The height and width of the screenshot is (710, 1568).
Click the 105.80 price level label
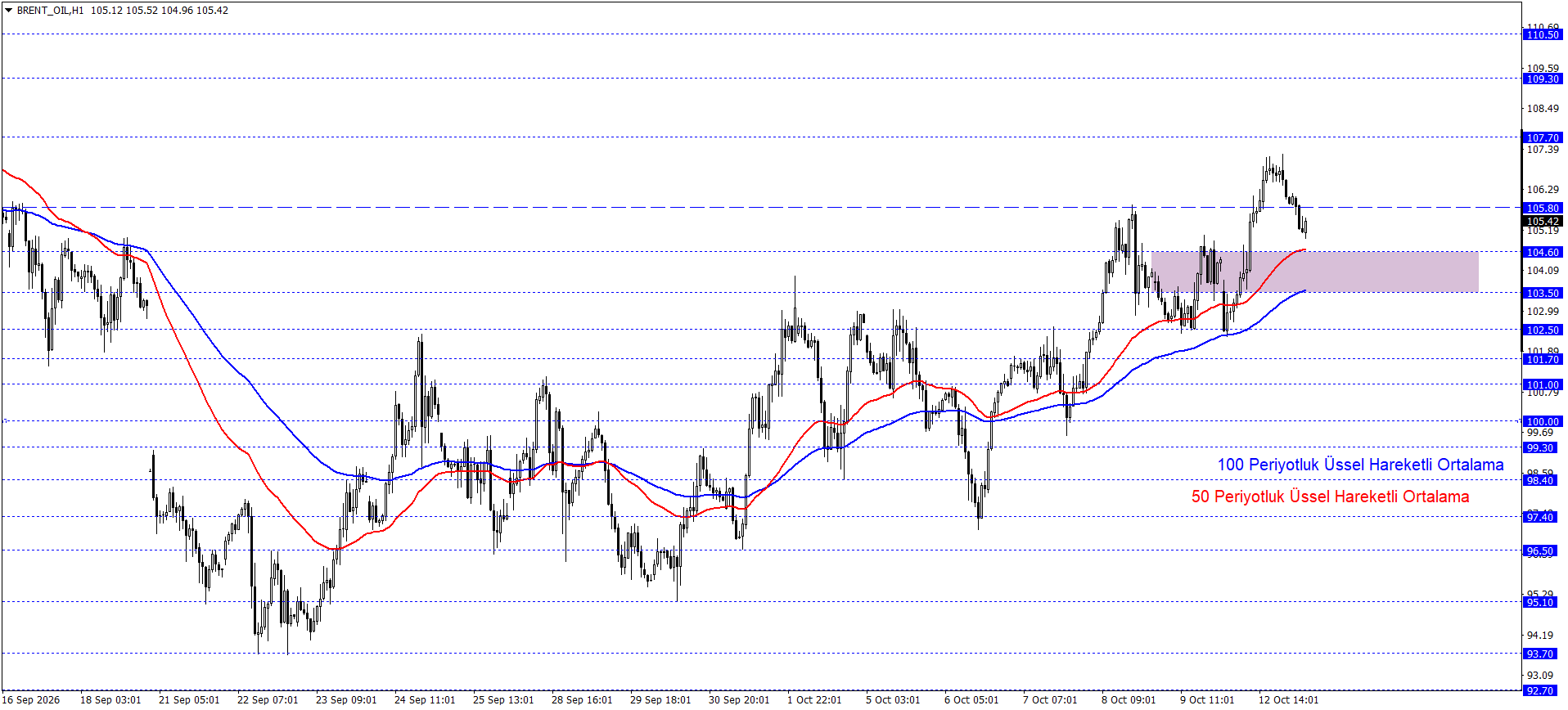click(x=1543, y=208)
